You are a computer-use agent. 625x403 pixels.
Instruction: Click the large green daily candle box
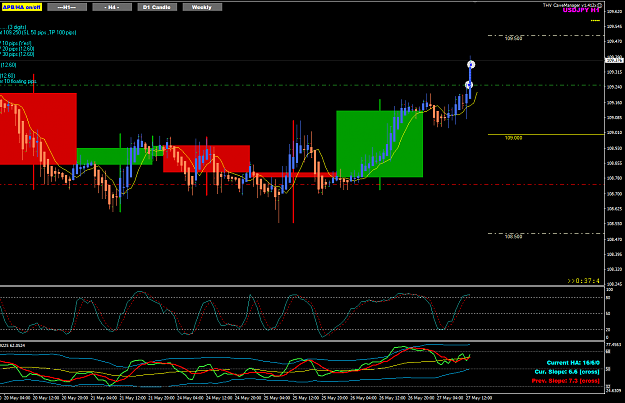point(379,144)
